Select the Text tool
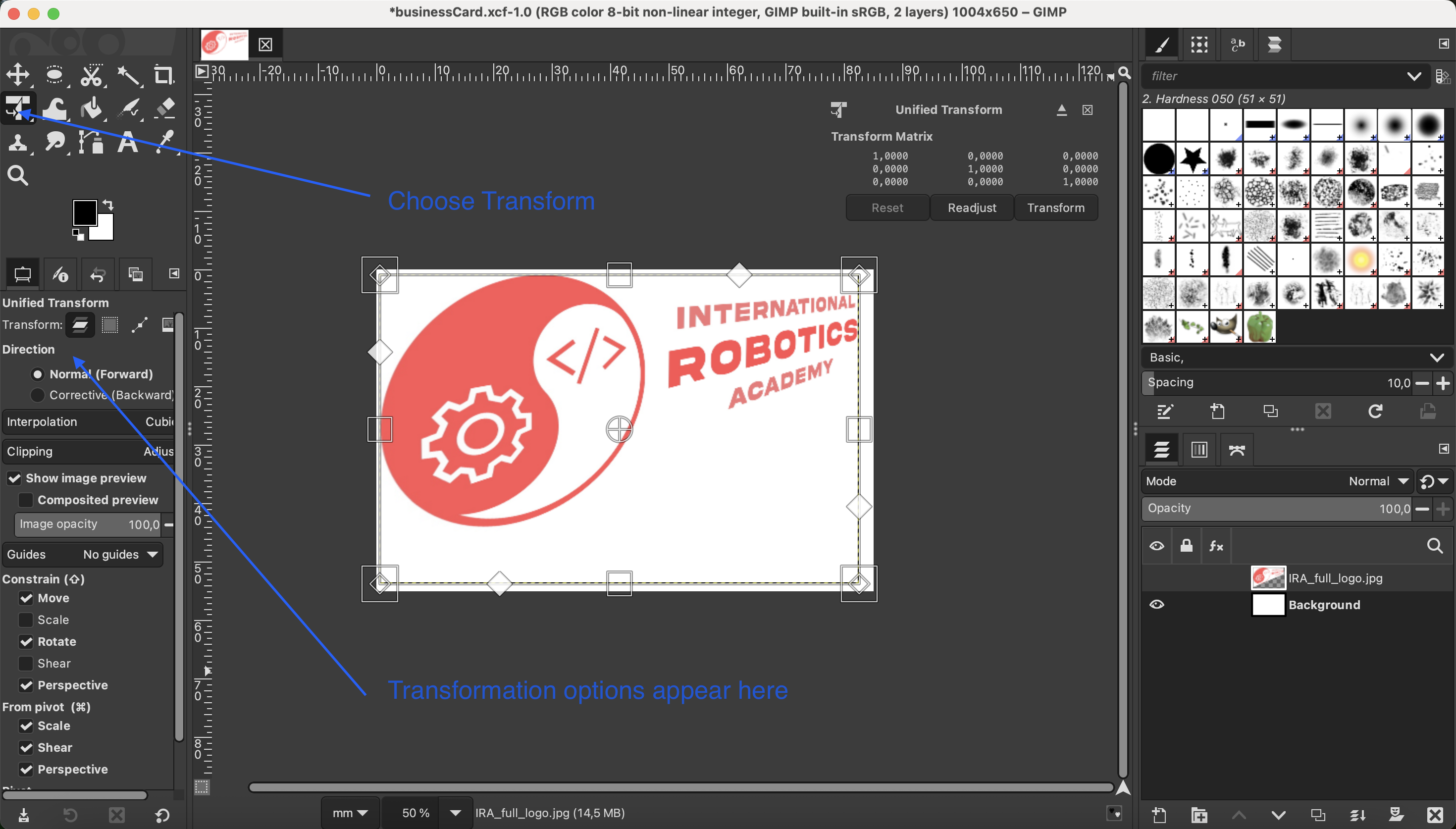The height and width of the screenshot is (829, 1456). pos(127,142)
